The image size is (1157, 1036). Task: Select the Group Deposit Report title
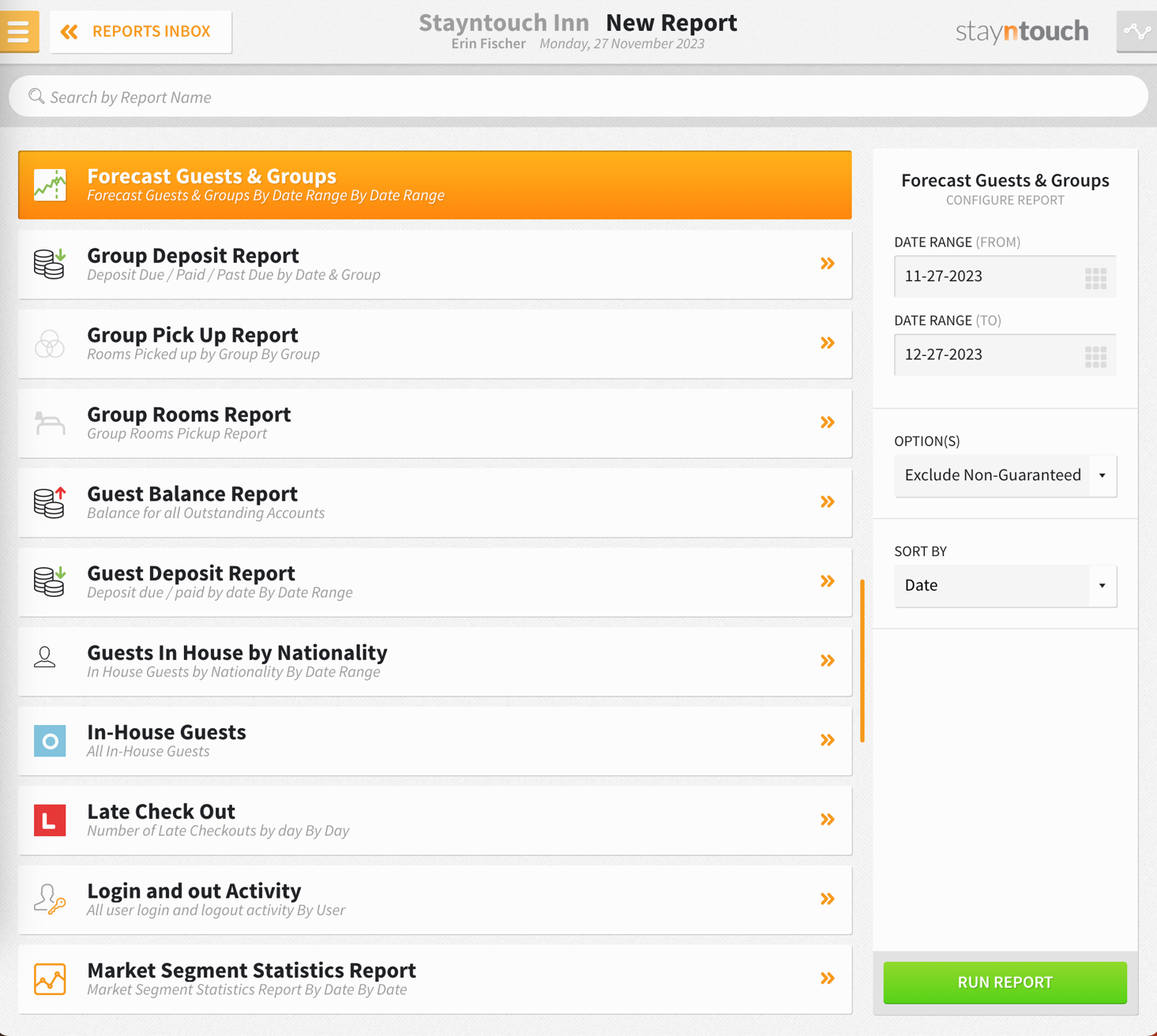193,255
